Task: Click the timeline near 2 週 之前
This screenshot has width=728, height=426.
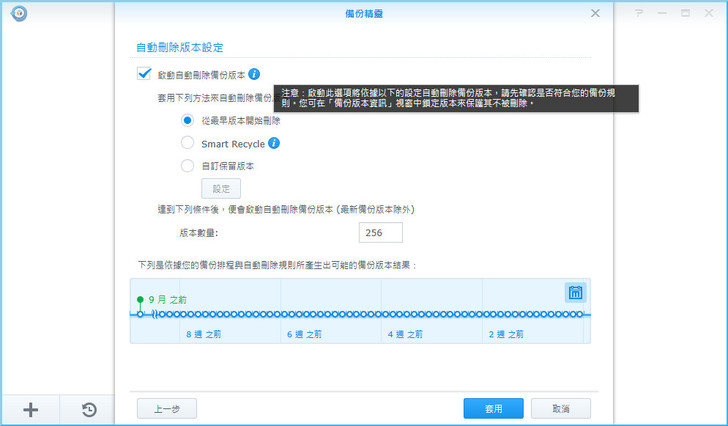Action: [508, 314]
